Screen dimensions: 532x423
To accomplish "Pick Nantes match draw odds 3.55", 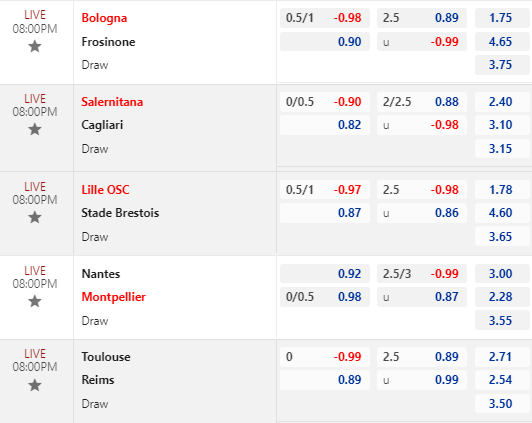I will coord(502,321).
